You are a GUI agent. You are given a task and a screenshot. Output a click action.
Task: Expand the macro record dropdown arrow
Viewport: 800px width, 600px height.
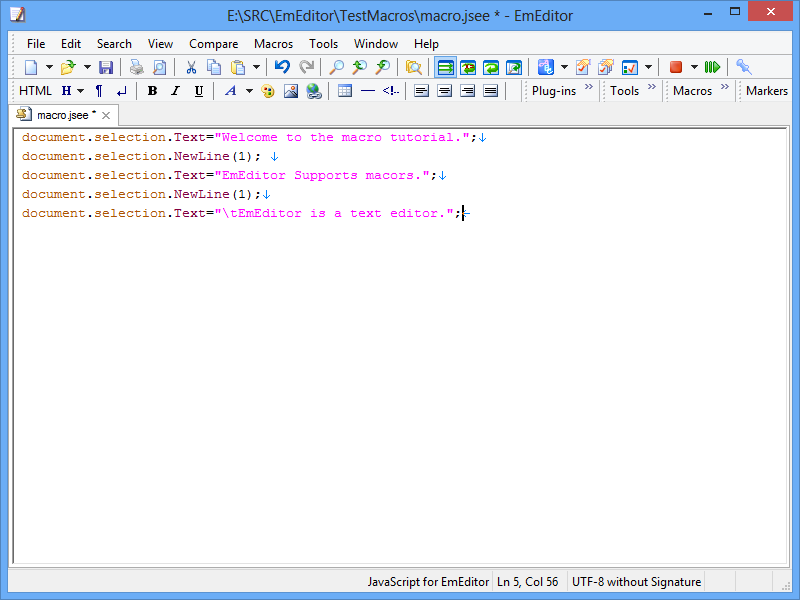[x=694, y=67]
